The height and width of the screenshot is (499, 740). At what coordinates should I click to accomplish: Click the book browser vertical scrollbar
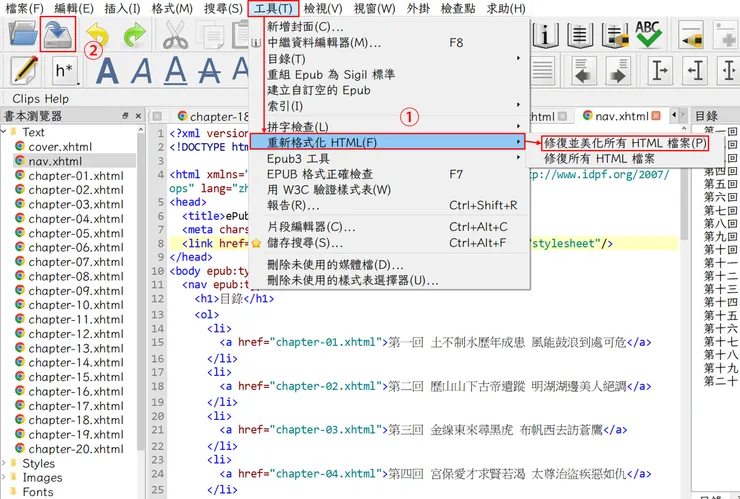140,293
